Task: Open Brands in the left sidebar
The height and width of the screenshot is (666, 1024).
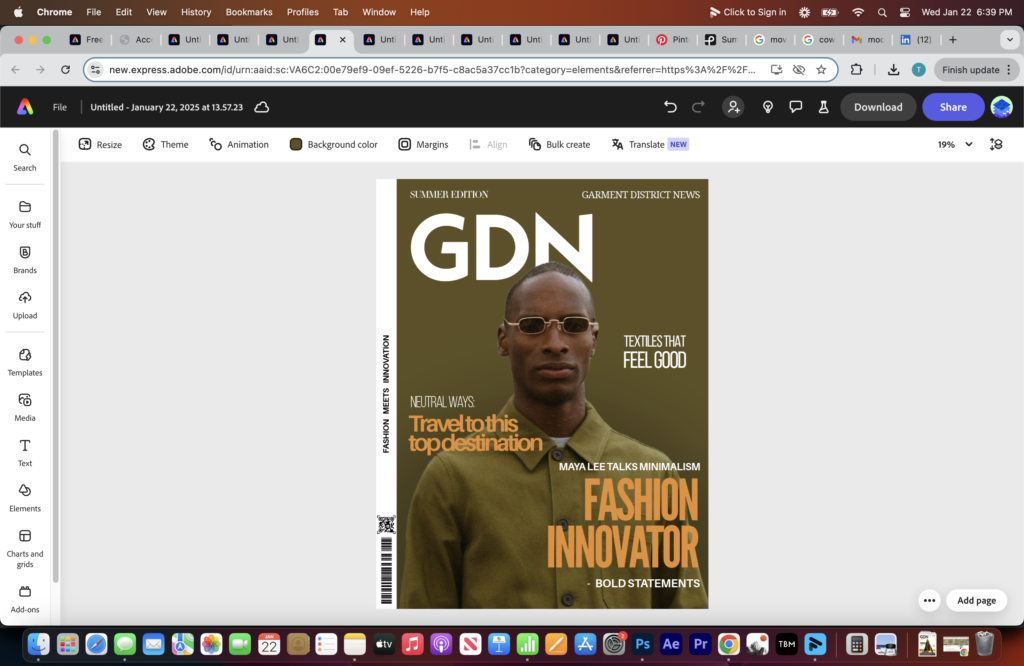Action: (x=25, y=259)
